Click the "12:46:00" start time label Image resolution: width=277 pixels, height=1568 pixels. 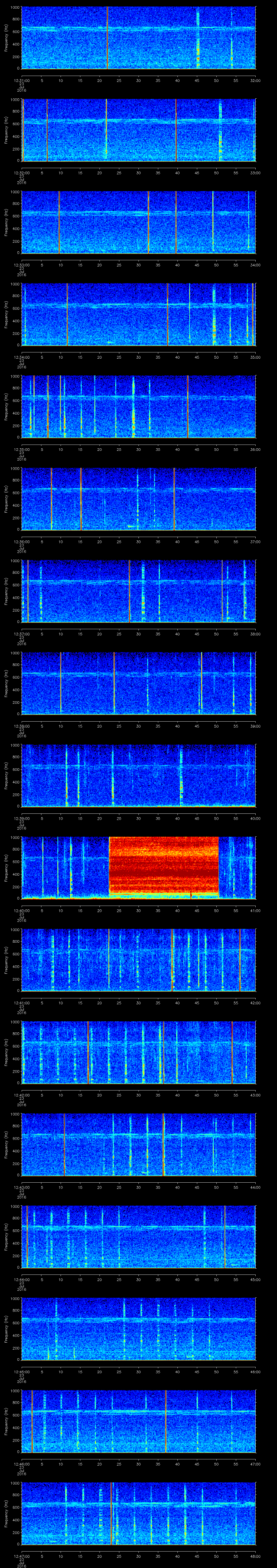[x=22, y=1463]
